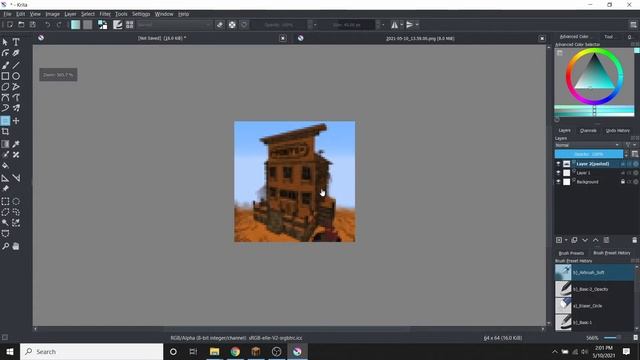Open the Filter menu
640x360 pixels.
[105, 14]
